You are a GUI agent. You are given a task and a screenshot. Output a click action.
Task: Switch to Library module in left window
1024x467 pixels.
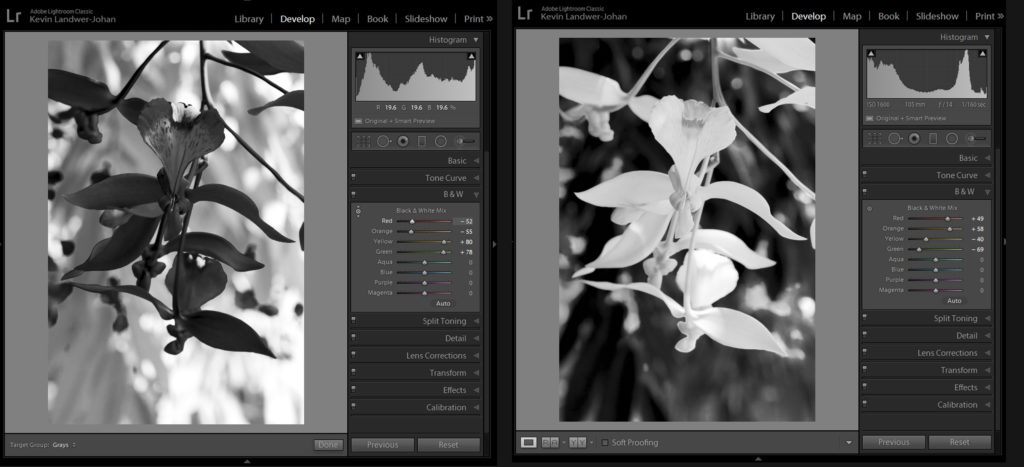(x=249, y=18)
